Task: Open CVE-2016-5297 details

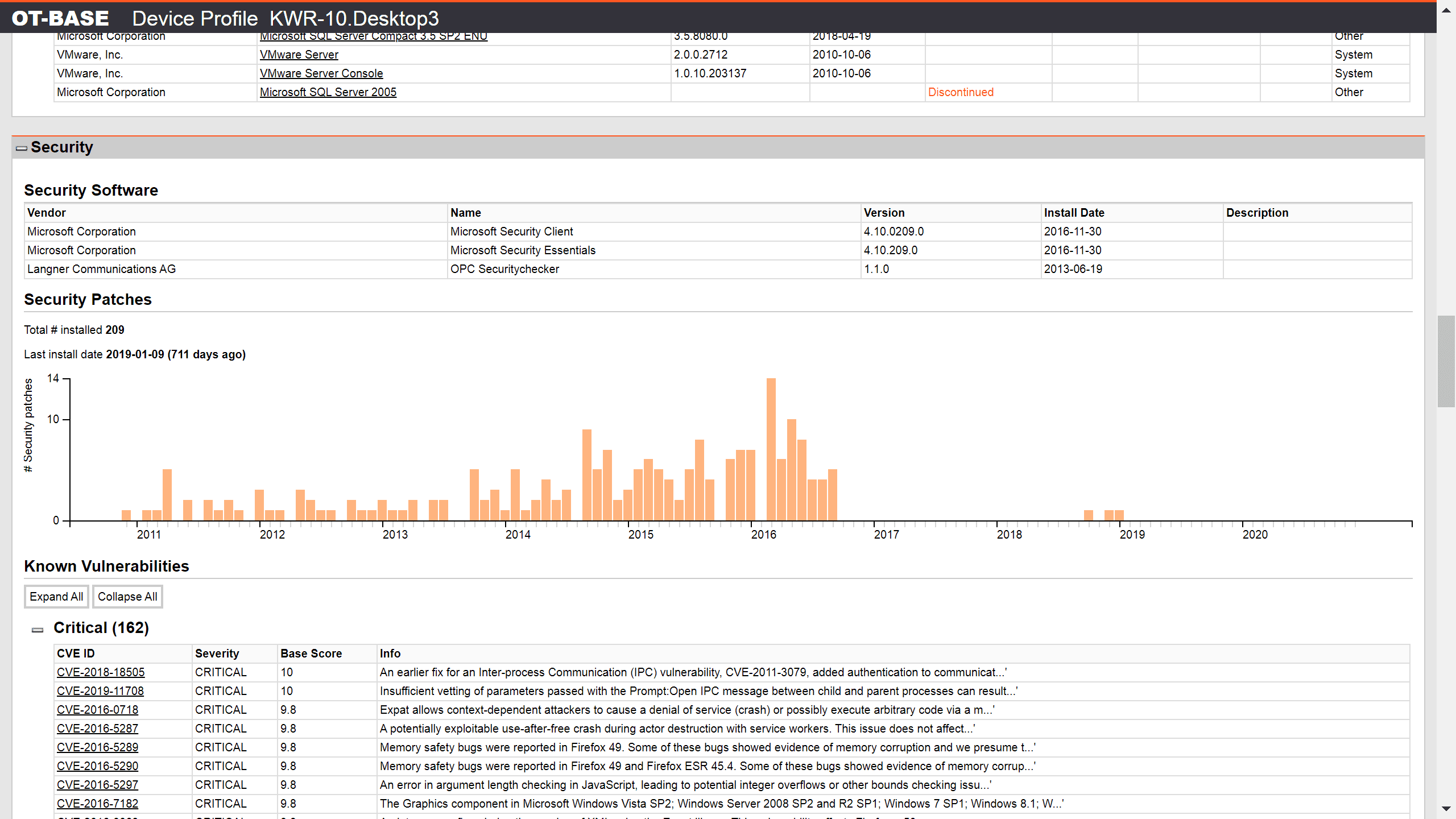Action: click(97, 785)
